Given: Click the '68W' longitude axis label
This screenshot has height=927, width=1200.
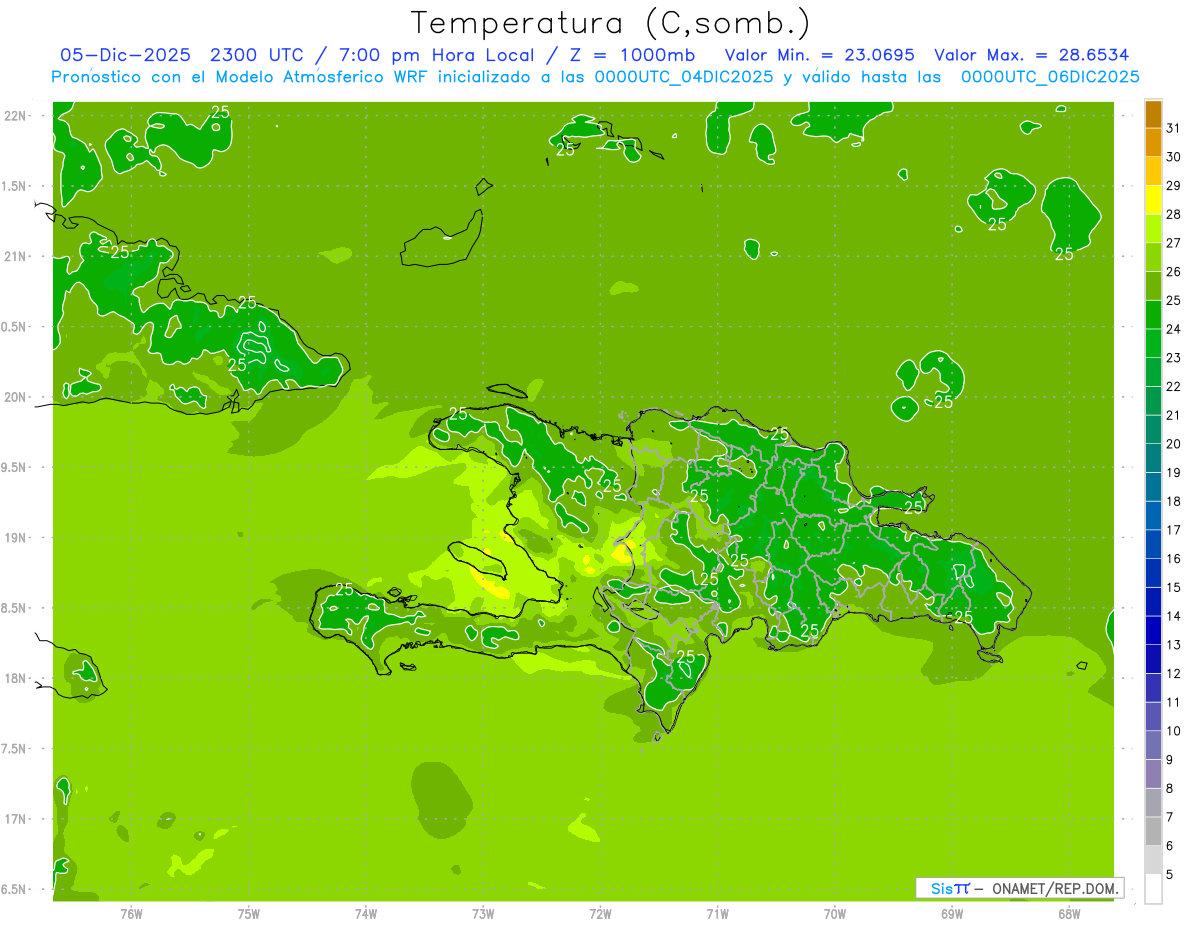Looking at the screenshot, I should pyautogui.click(x=1069, y=913).
